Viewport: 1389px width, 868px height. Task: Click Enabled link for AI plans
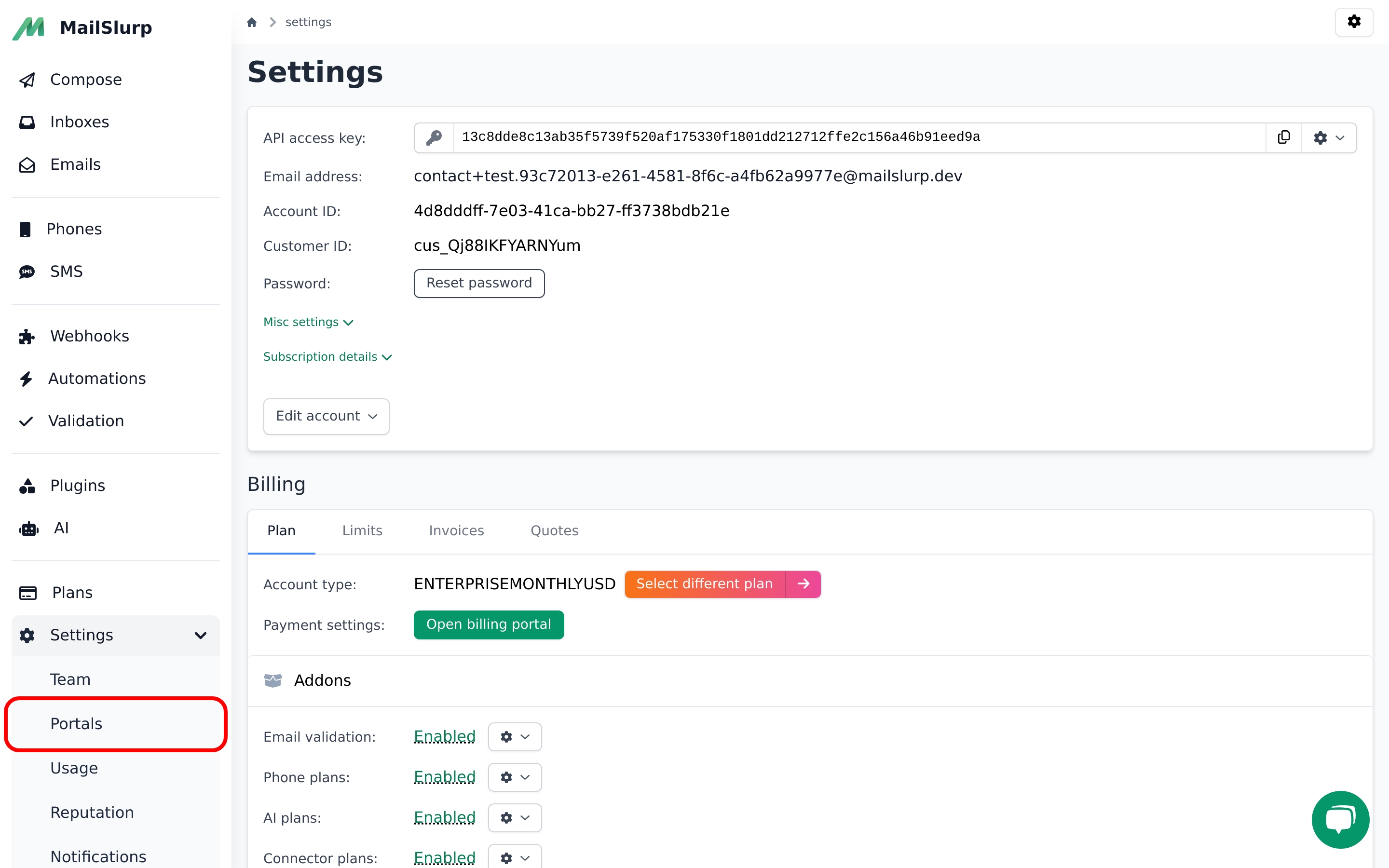click(444, 817)
